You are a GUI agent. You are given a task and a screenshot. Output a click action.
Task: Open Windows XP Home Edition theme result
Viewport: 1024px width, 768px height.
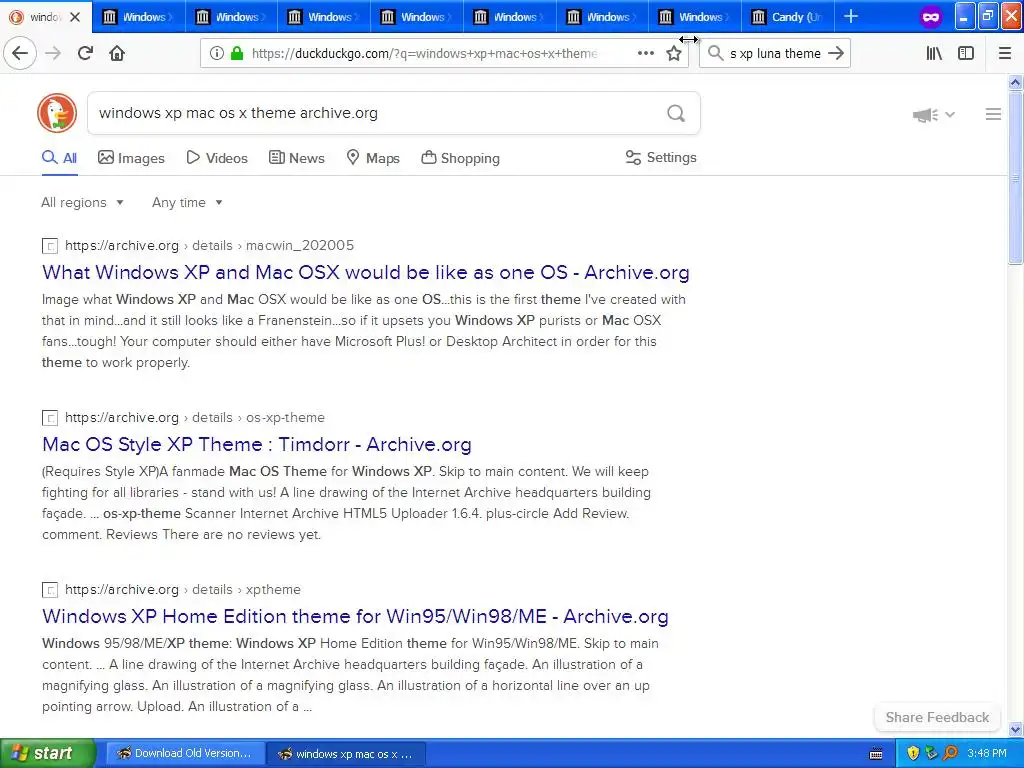pyautogui.click(x=355, y=616)
